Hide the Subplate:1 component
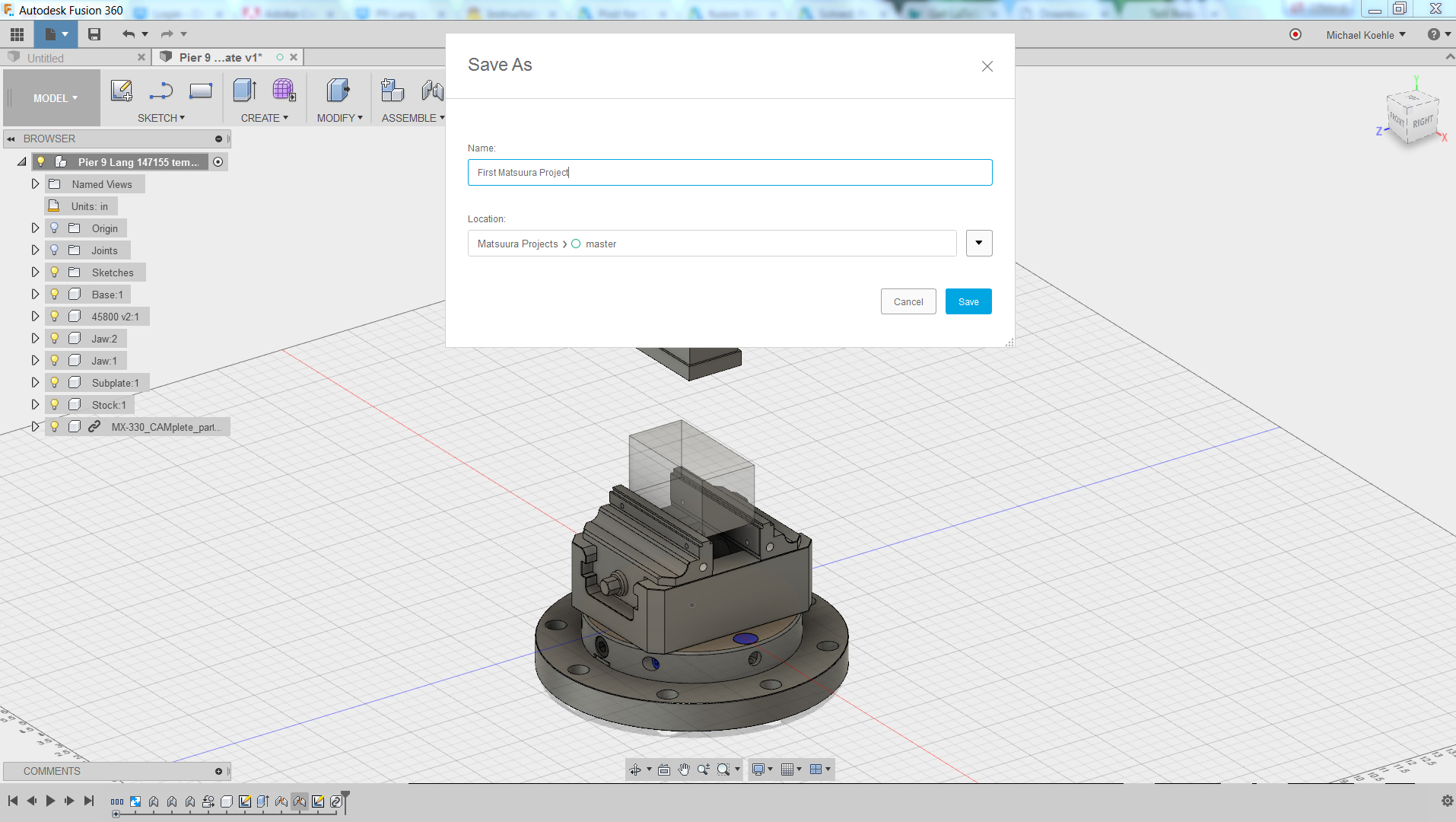1456x822 pixels. point(54,383)
